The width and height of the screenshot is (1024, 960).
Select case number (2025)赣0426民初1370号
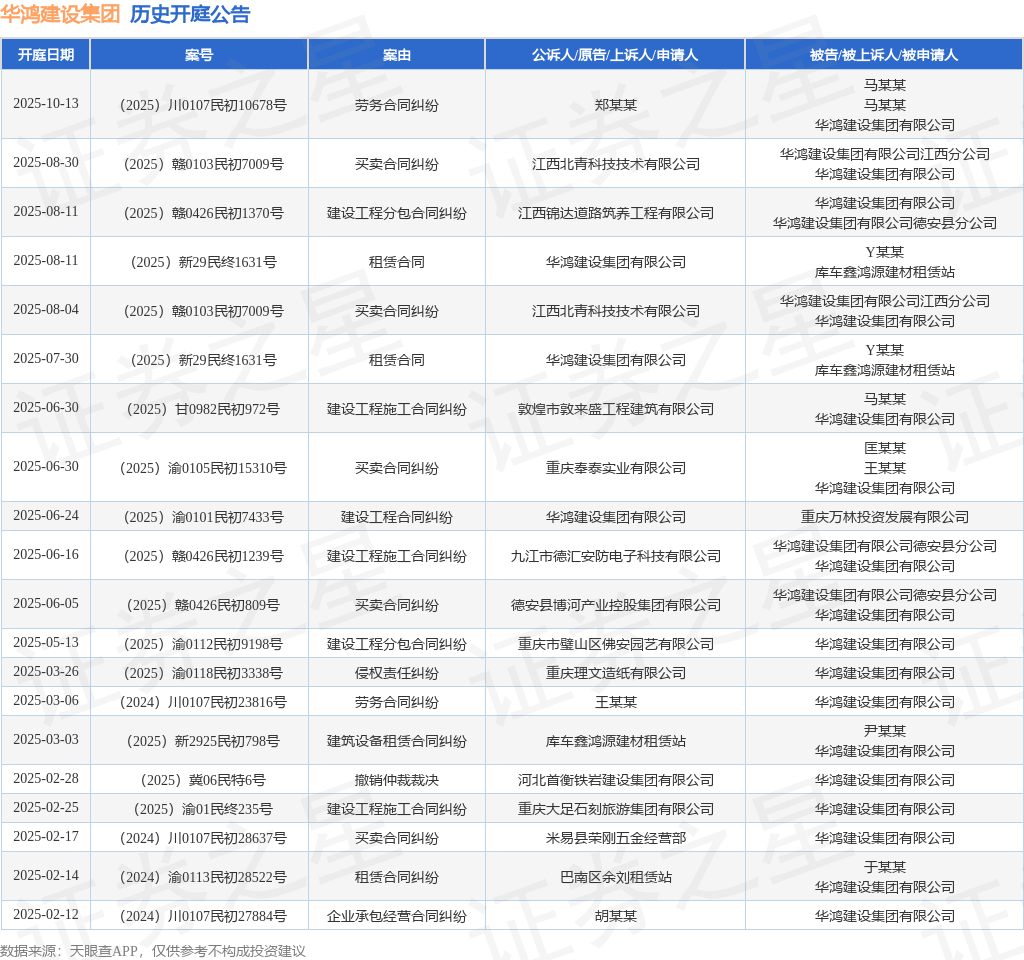click(x=203, y=213)
